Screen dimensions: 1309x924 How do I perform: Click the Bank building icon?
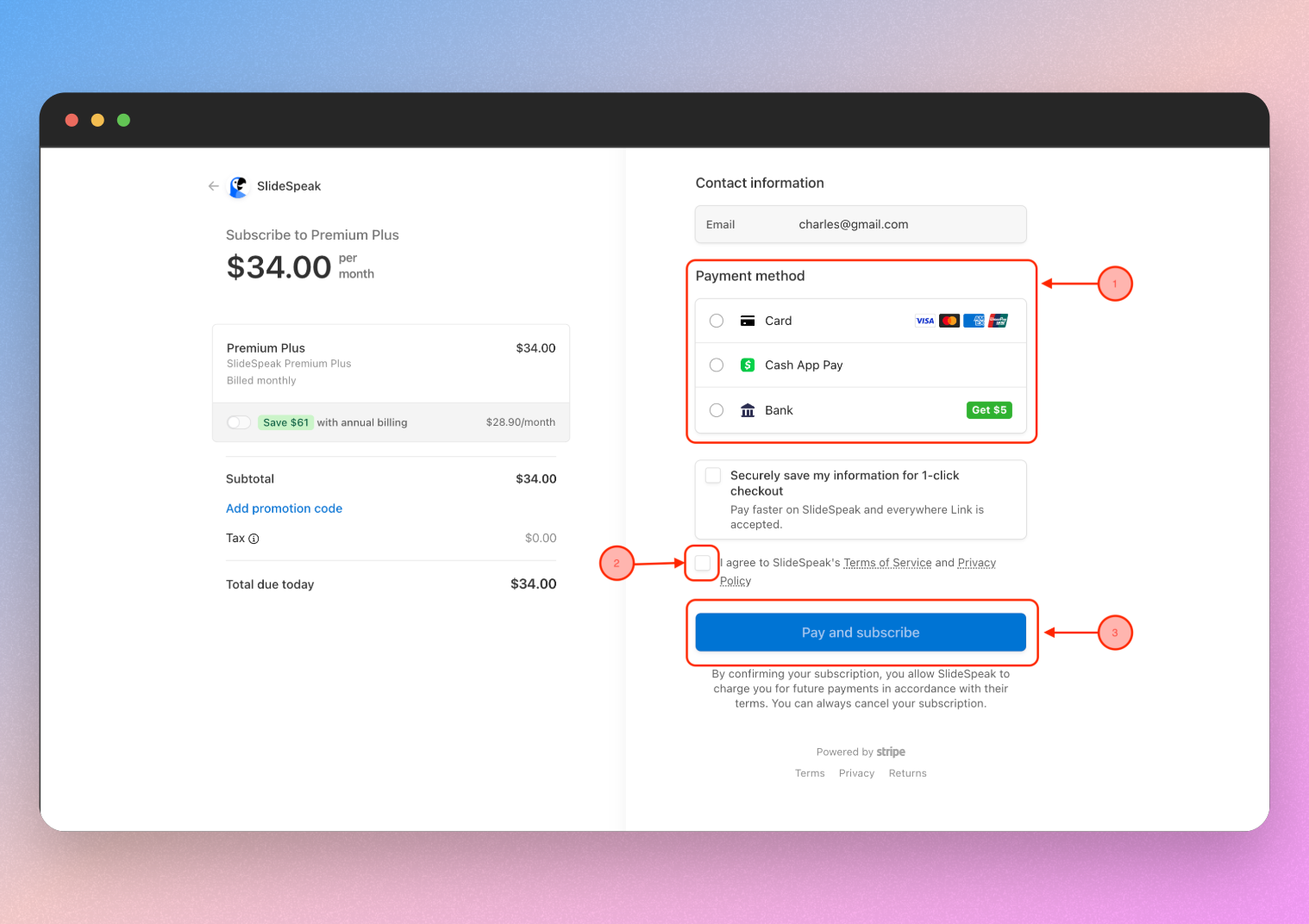748,410
